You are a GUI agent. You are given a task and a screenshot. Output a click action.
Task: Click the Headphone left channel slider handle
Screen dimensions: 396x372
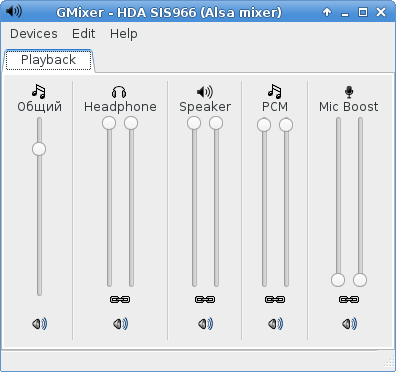(x=109, y=123)
